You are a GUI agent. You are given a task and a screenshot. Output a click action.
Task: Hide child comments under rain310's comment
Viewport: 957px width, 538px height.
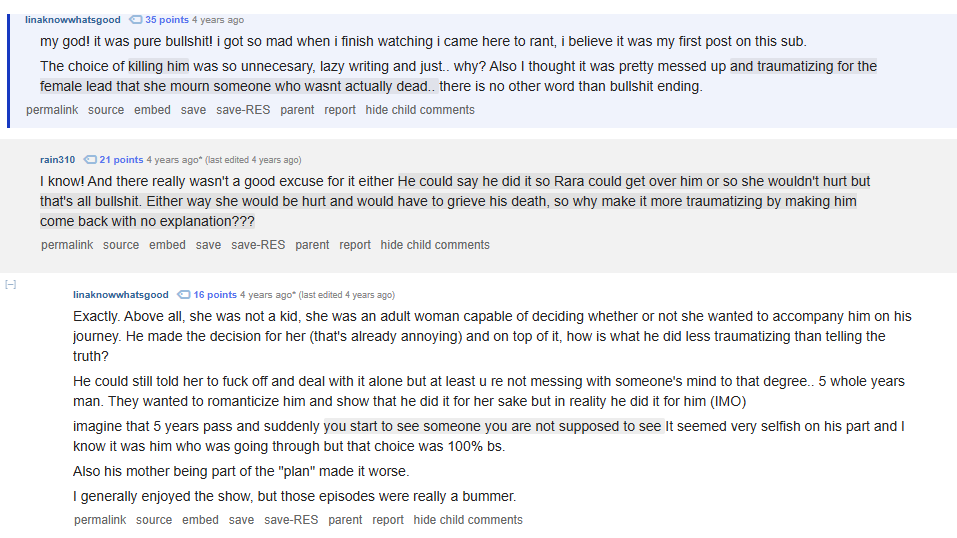pyautogui.click(x=435, y=245)
